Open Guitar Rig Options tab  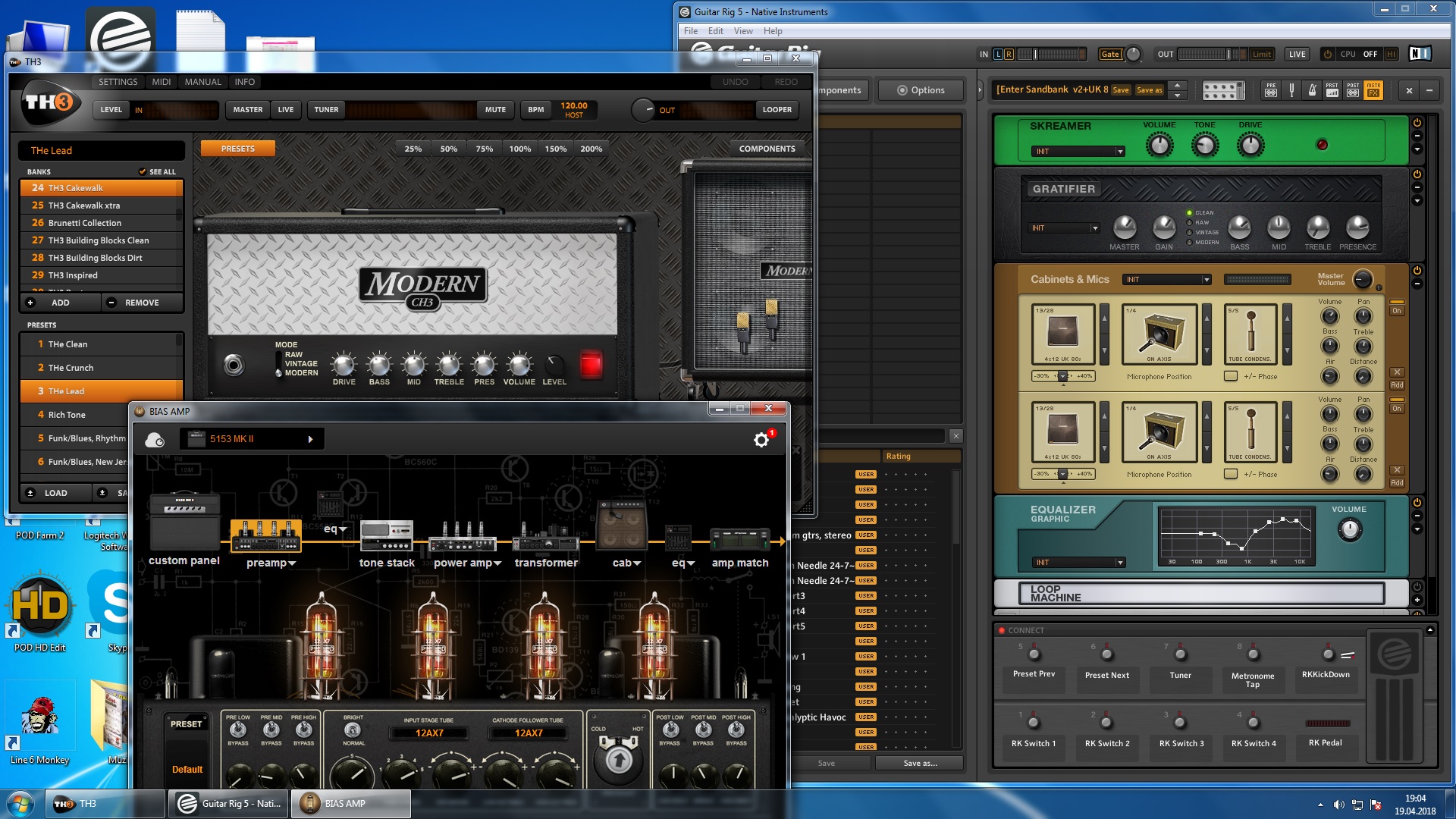921,90
